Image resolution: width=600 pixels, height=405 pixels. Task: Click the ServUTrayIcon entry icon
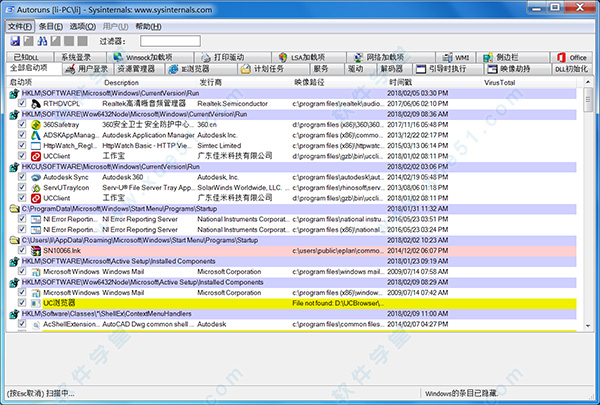pyautogui.click(x=36, y=188)
